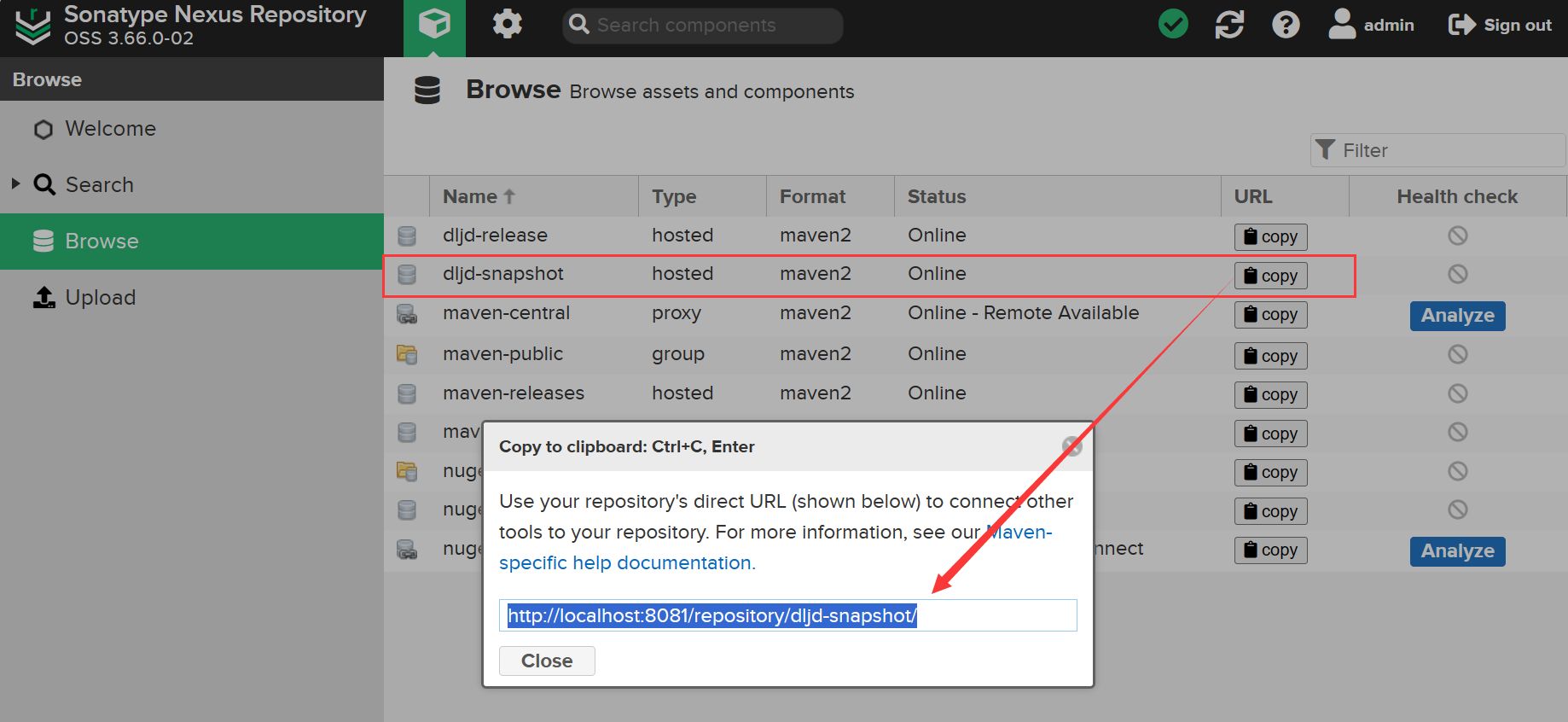
Task: Copy URL of dljd-snapshot repository
Action: (x=1270, y=276)
